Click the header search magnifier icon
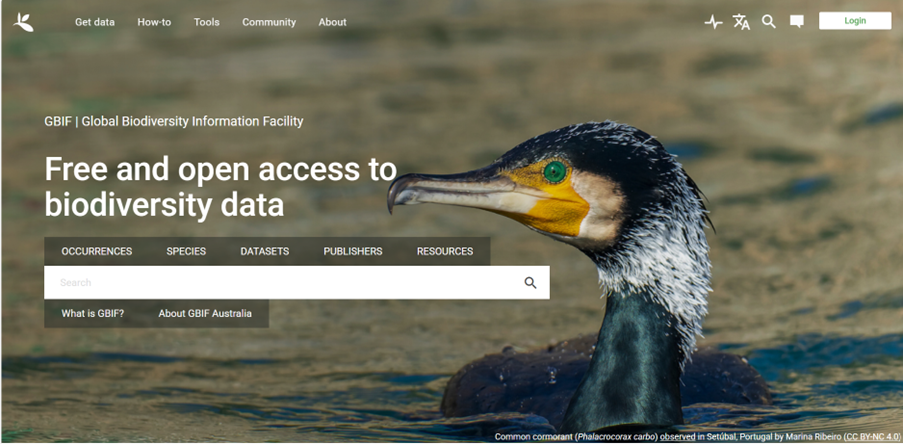 [769, 22]
